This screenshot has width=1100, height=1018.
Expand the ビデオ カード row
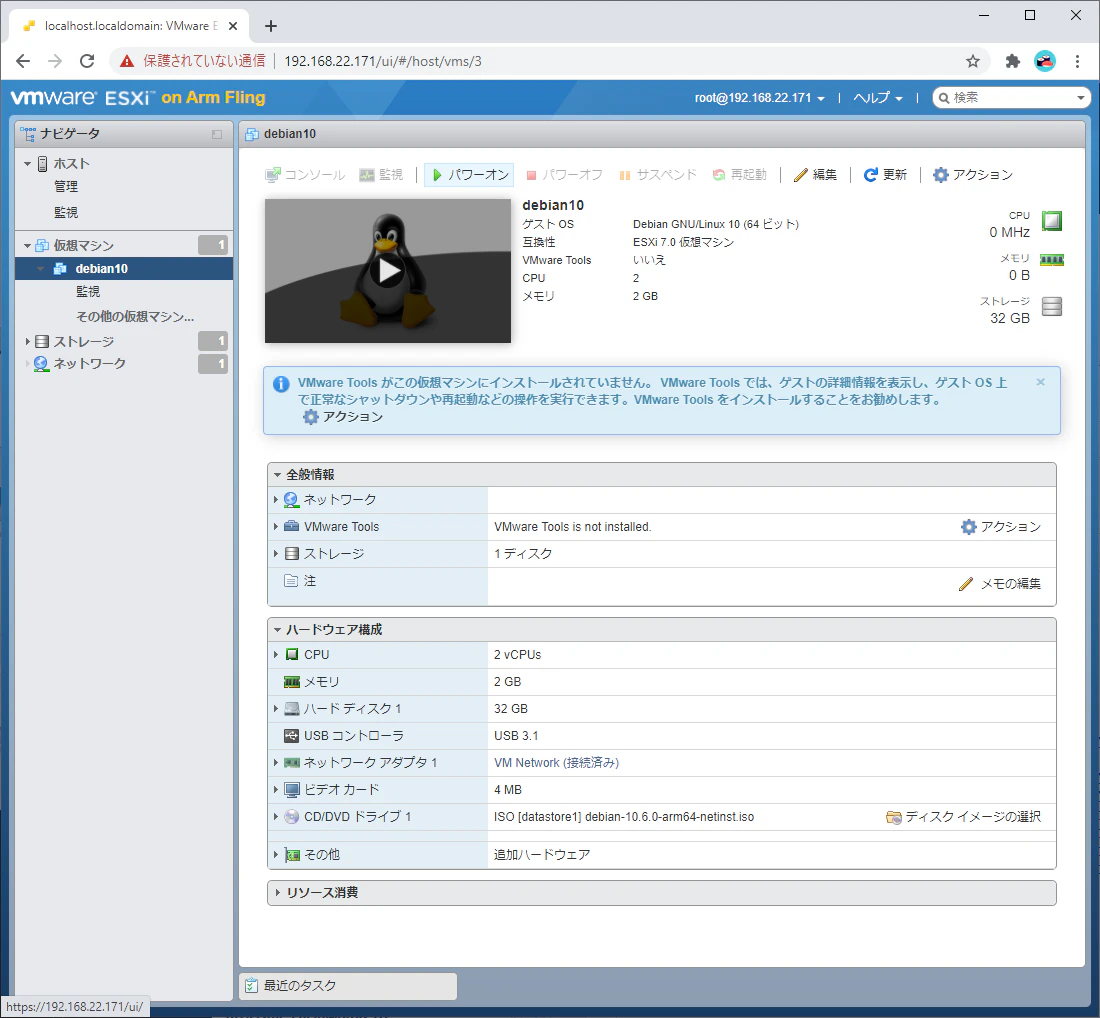tap(276, 789)
